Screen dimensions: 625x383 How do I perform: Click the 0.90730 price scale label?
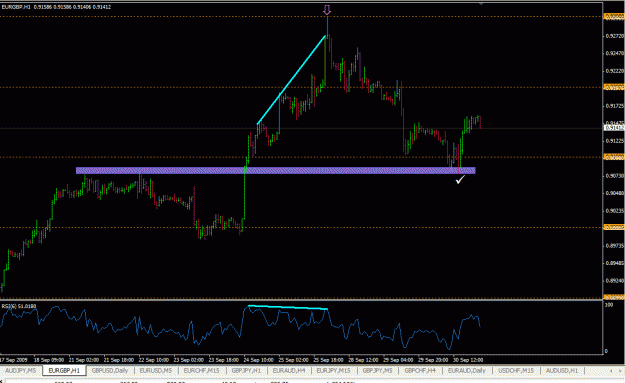pos(614,175)
